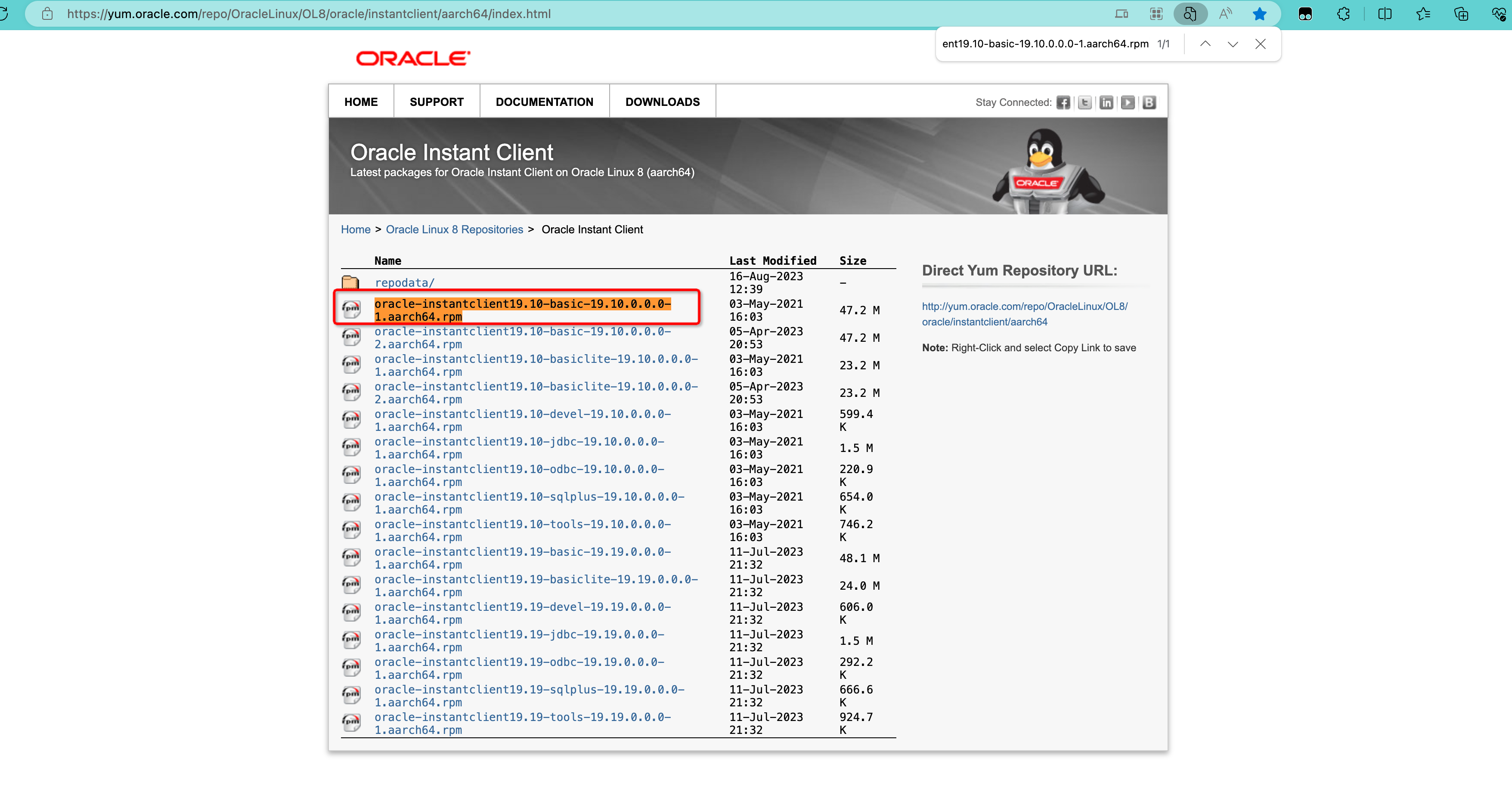Click the find on page toolbar icon
This screenshot has width=1512, height=786.
pos(1190,13)
